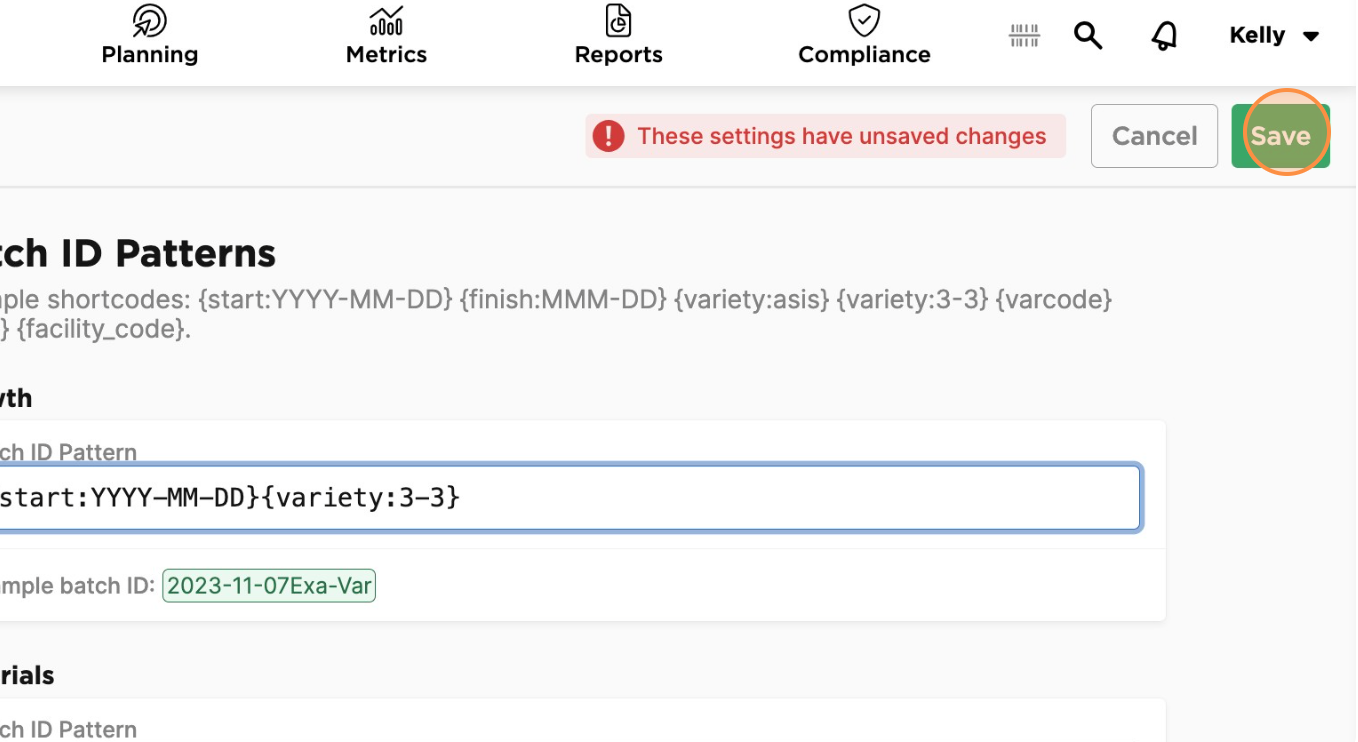Click the Metrics bar chart icon
Screen dimensions: 1358x742
(386, 20)
